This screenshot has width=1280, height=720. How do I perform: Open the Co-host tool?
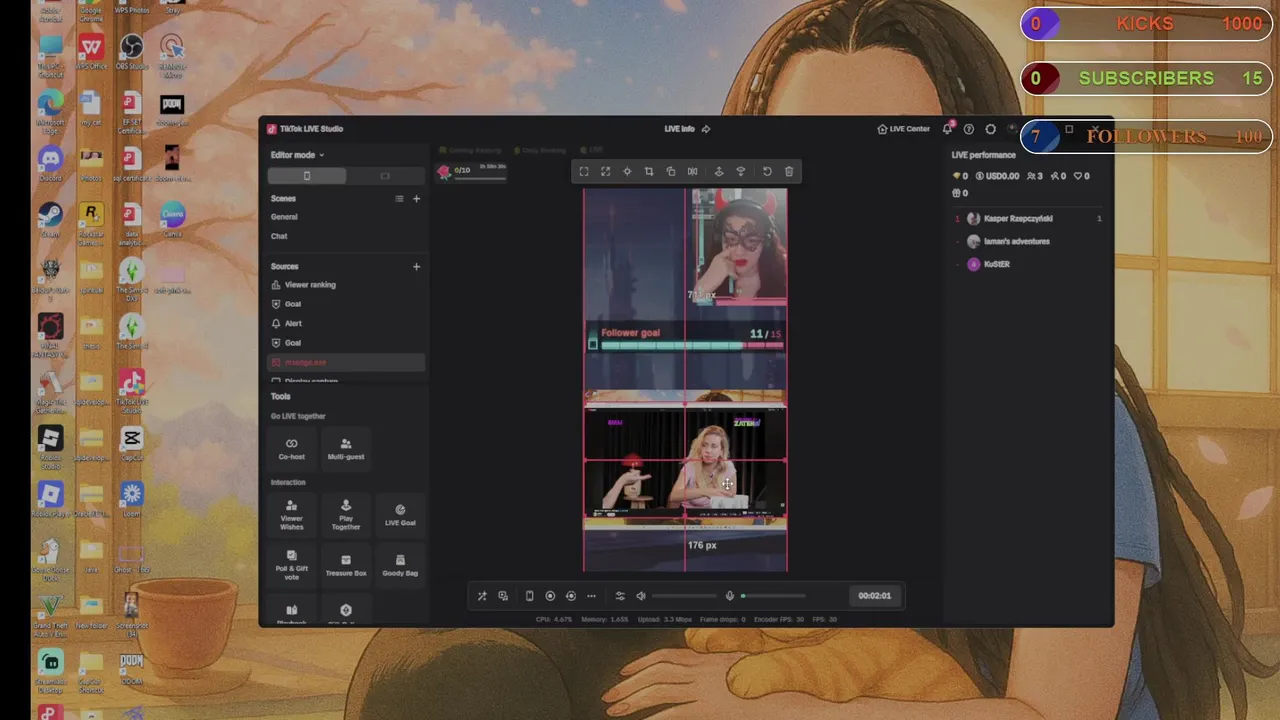tap(292, 448)
